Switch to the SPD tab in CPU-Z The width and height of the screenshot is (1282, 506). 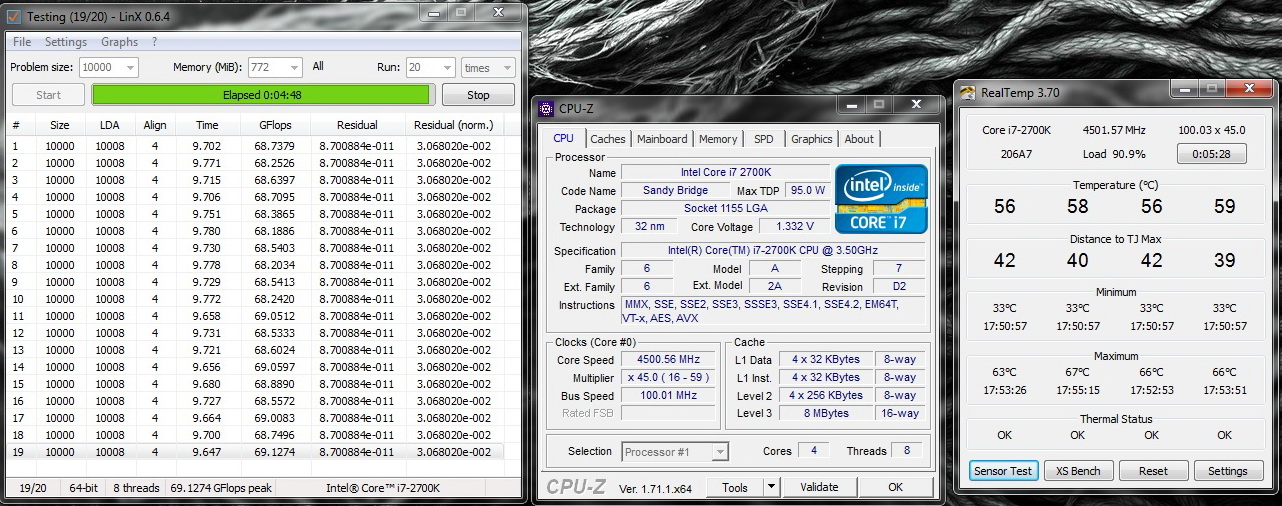764,139
